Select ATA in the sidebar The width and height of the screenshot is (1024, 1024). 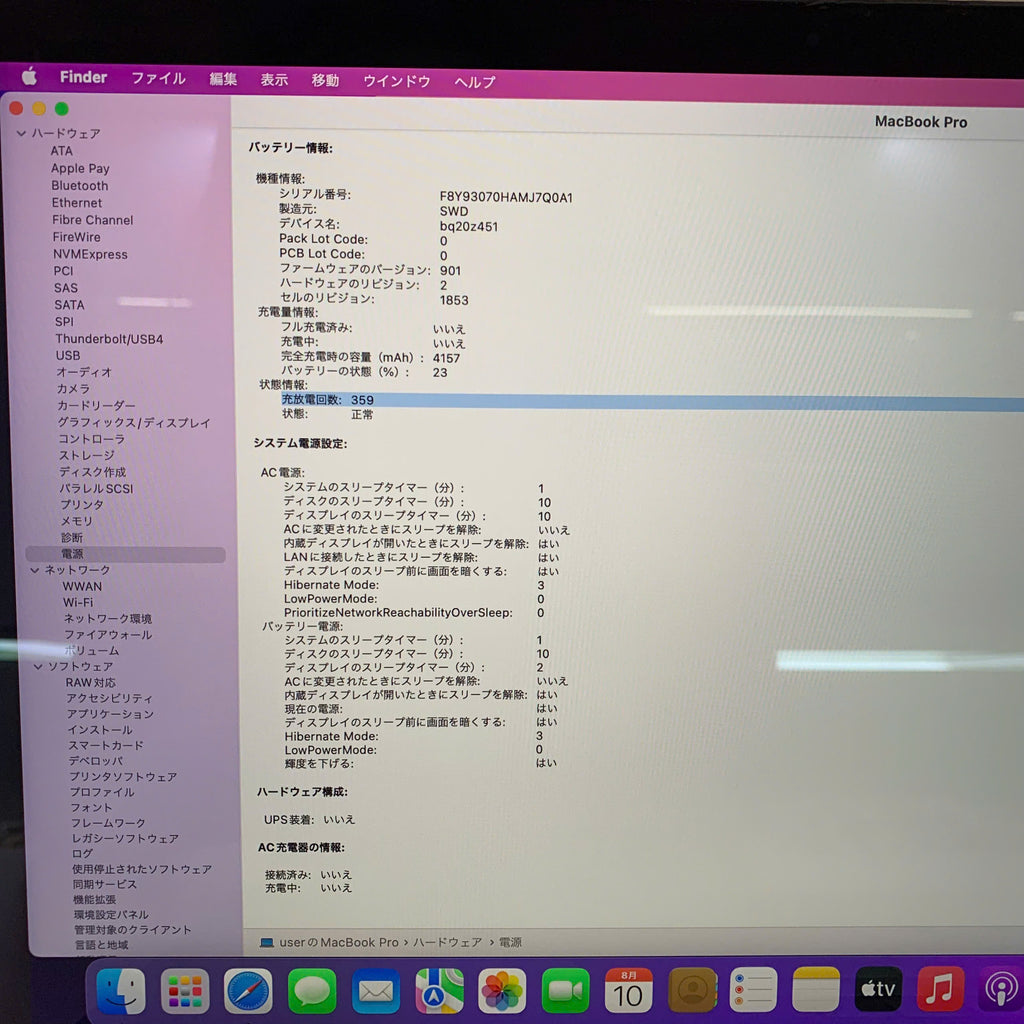(62, 151)
